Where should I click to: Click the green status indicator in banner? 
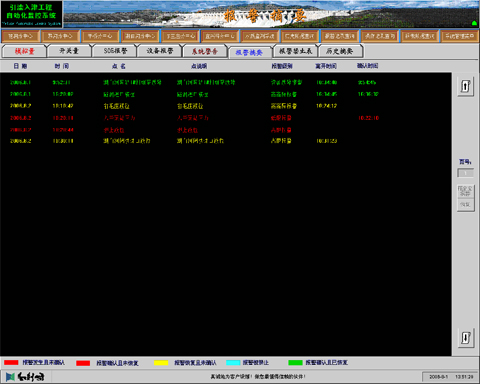(474, 23)
